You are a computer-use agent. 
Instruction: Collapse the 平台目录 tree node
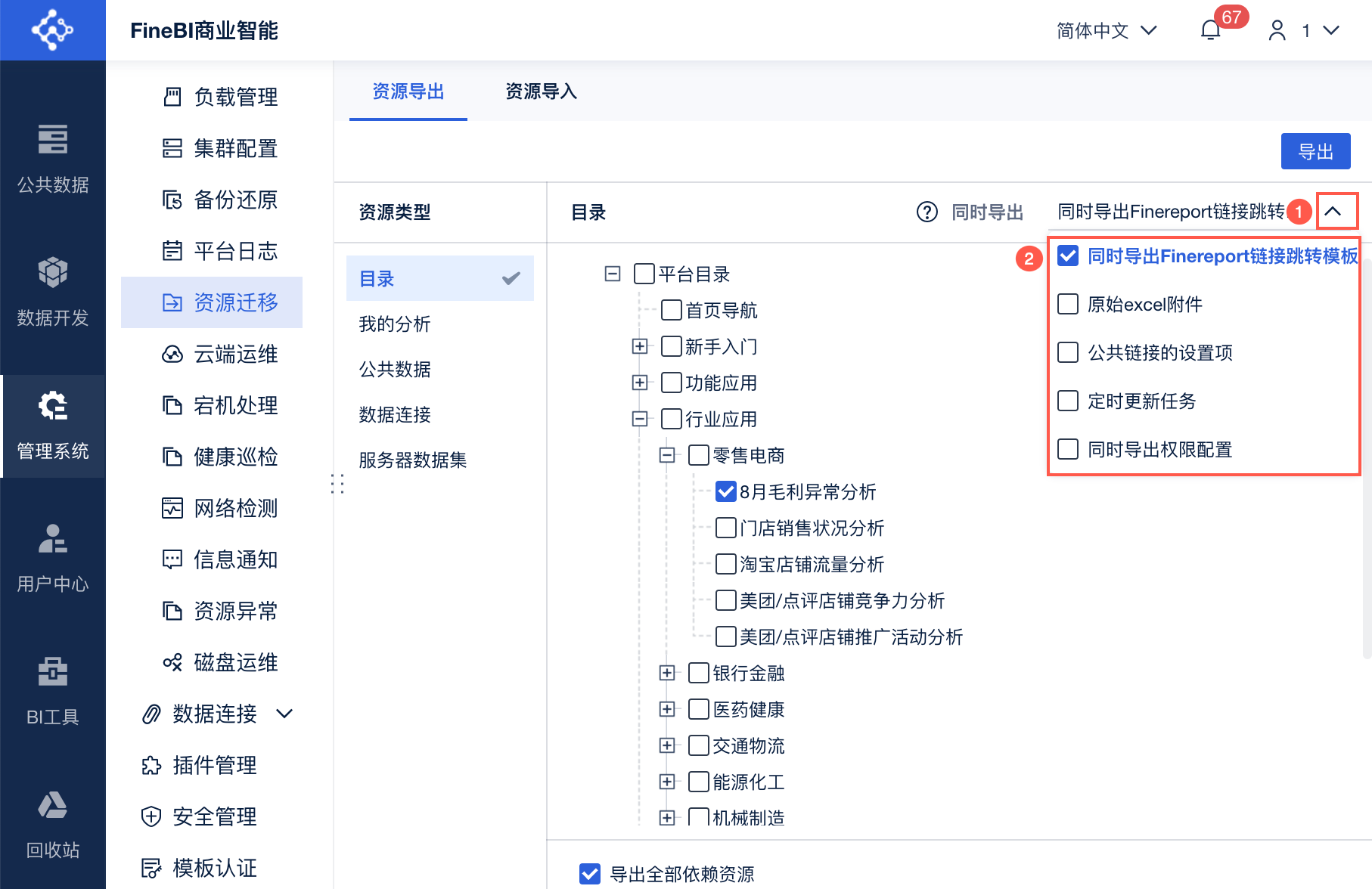[613, 274]
